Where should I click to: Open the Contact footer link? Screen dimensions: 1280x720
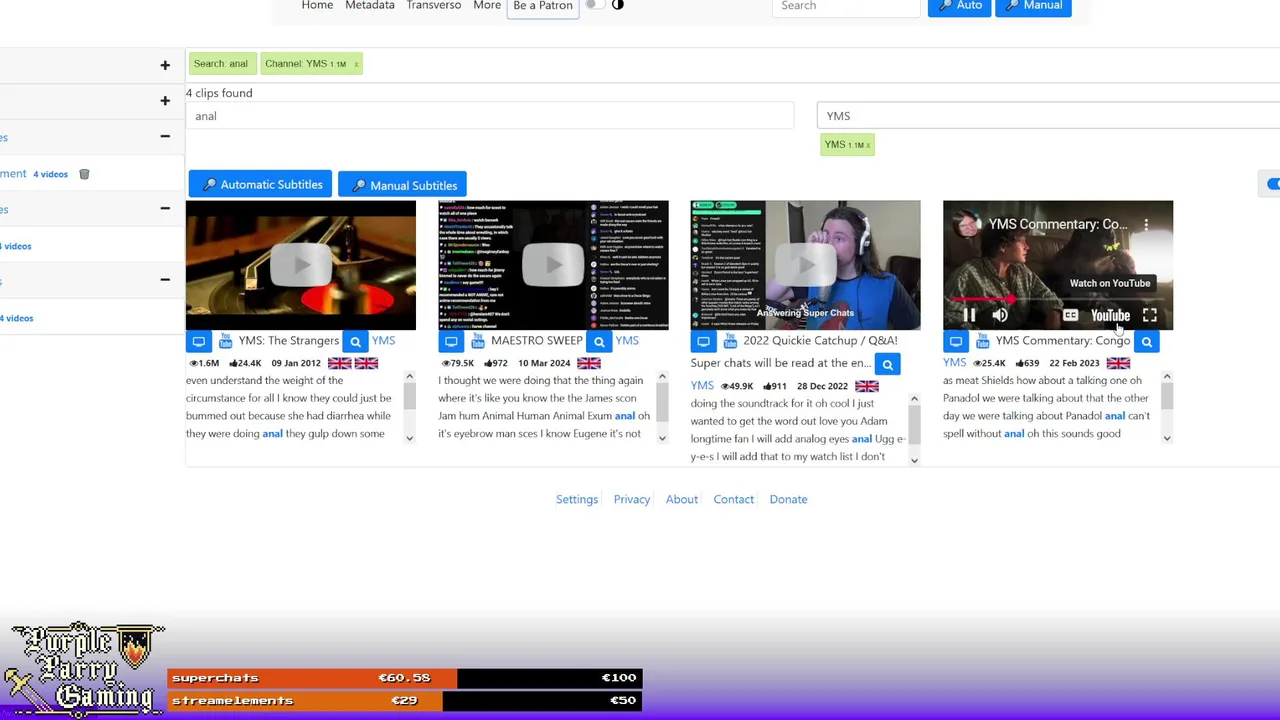(734, 499)
